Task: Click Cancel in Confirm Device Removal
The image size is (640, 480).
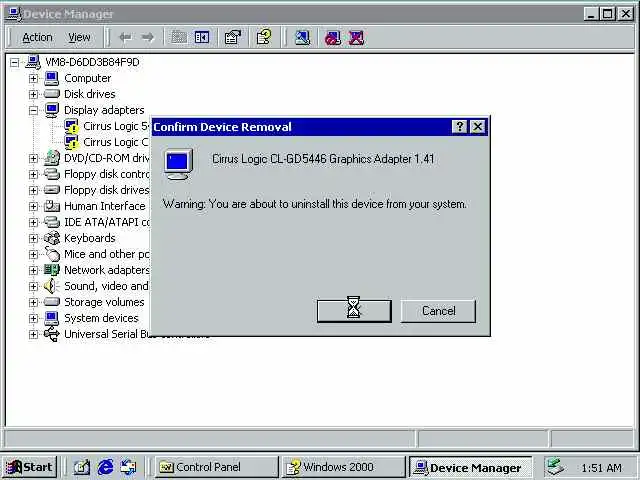Action: [x=438, y=311]
